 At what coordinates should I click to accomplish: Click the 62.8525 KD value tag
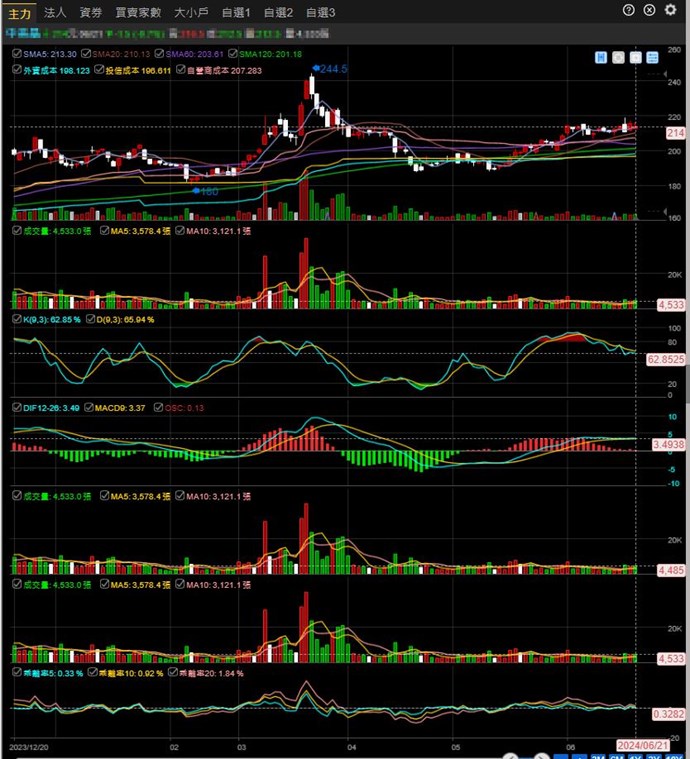click(x=666, y=359)
